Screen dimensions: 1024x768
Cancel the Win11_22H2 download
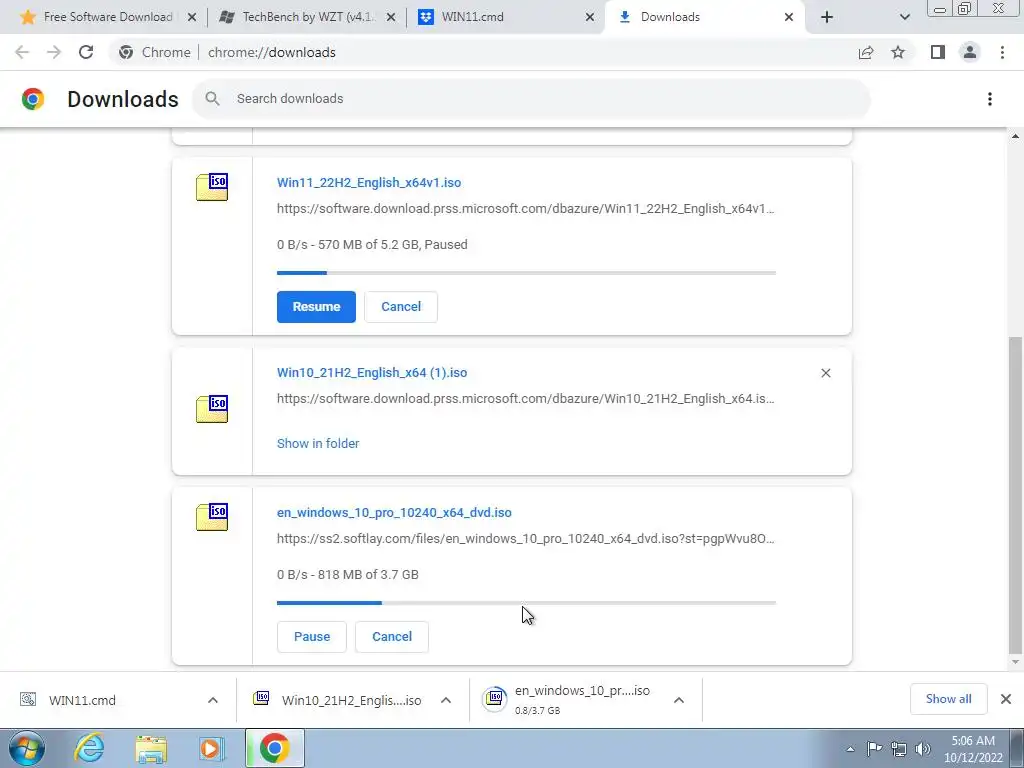click(x=400, y=307)
